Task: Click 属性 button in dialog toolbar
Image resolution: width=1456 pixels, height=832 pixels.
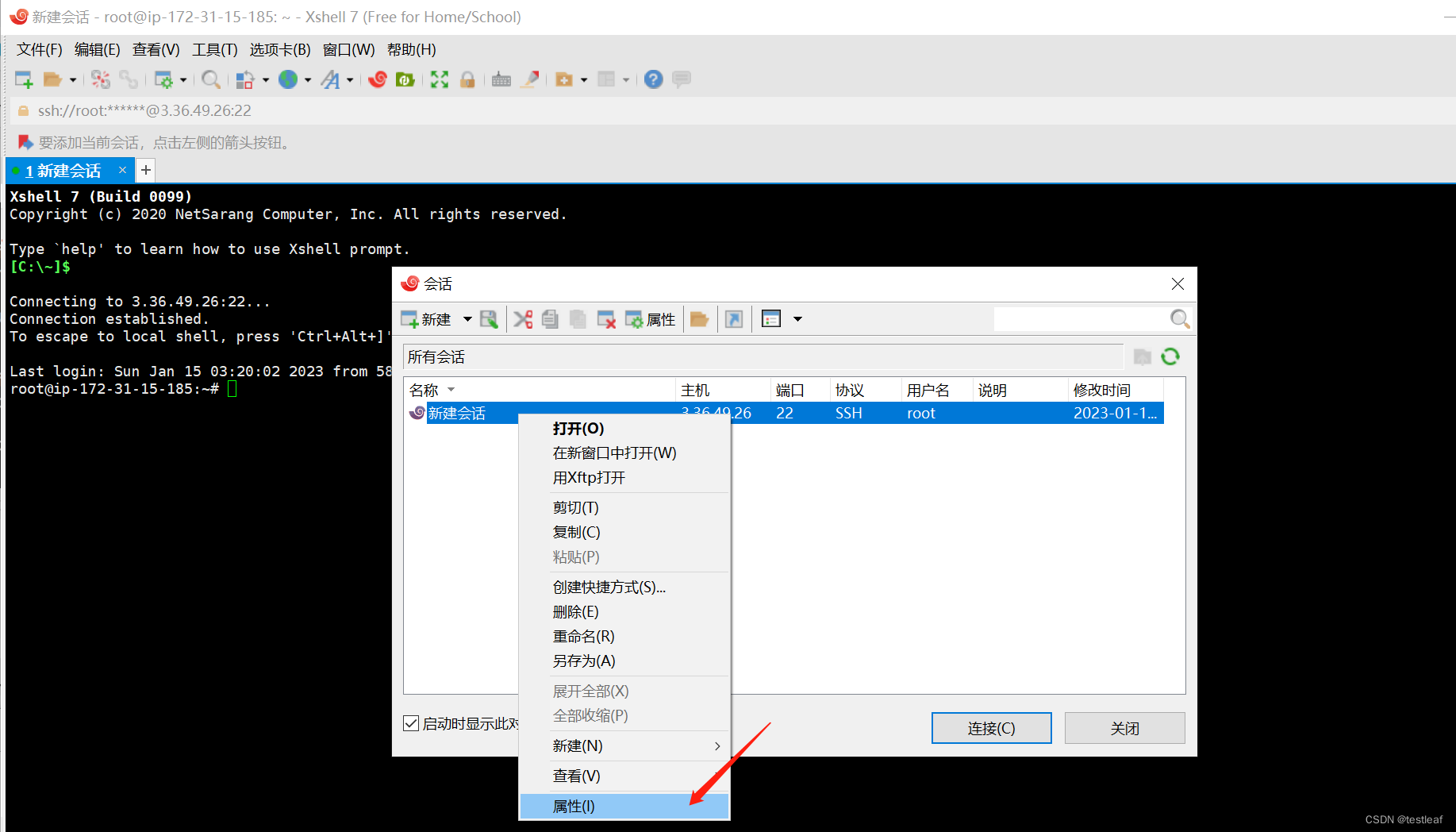Action: coord(650,319)
